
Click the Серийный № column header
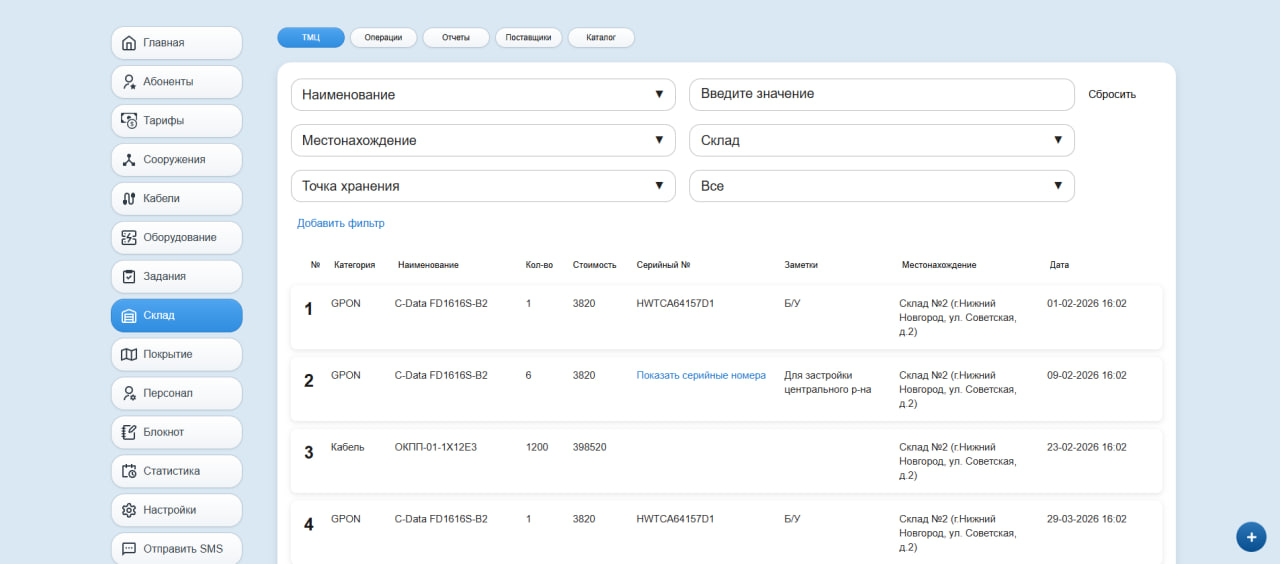(x=663, y=266)
